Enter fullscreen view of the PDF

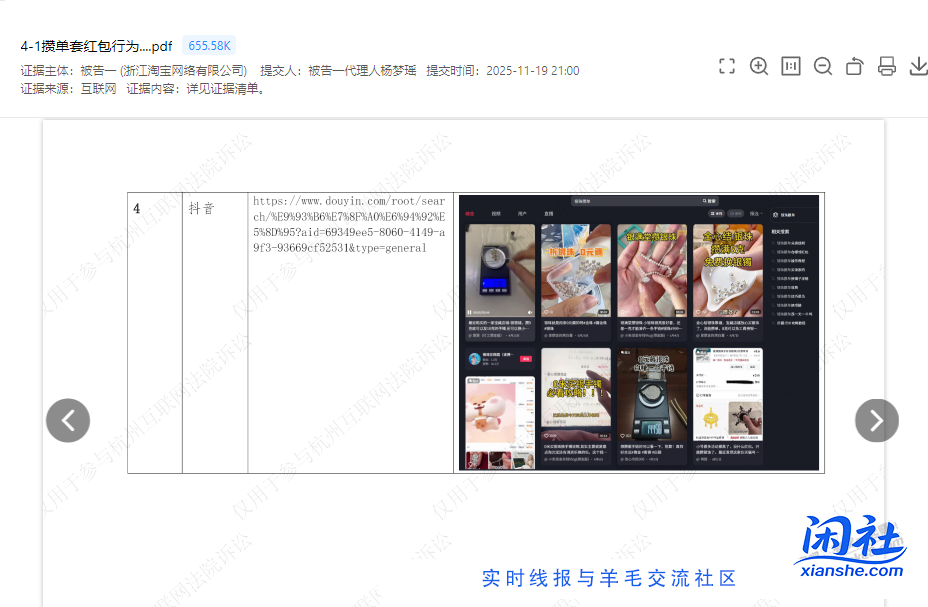tap(727, 66)
